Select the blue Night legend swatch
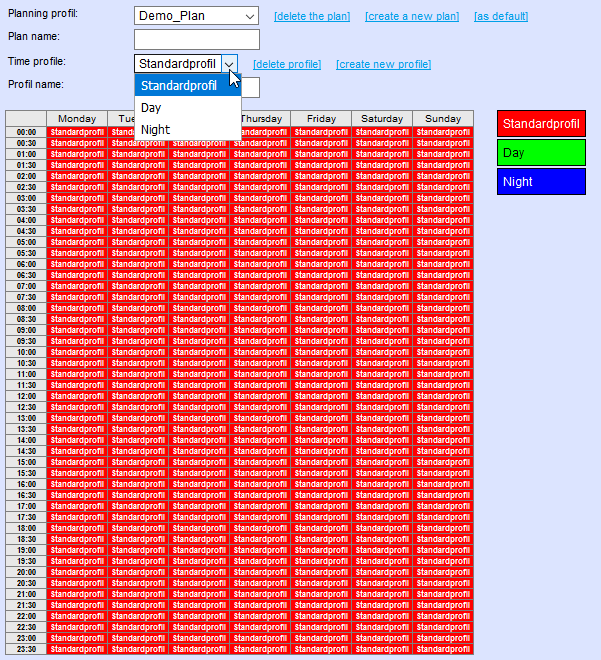 pyautogui.click(x=541, y=181)
